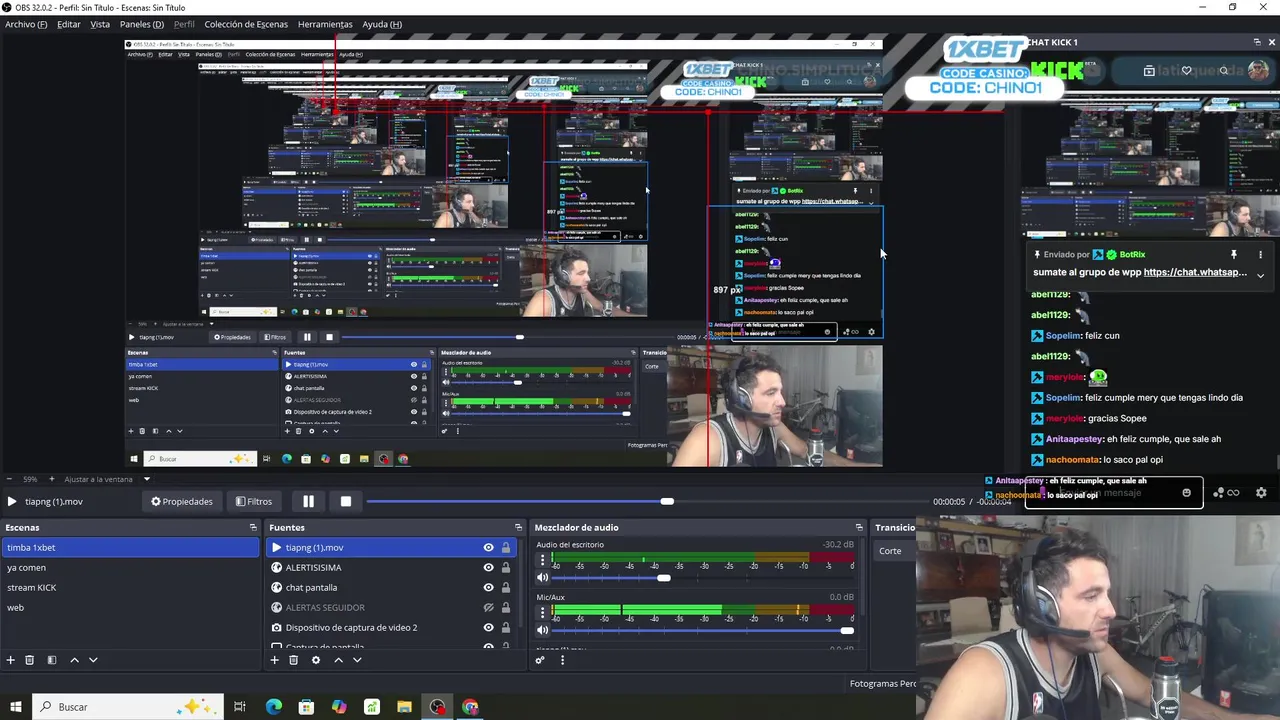Image resolution: width=1280 pixels, height=720 pixels.
Task: Add a new scene in Escenas panel
Action: [11, 660]
